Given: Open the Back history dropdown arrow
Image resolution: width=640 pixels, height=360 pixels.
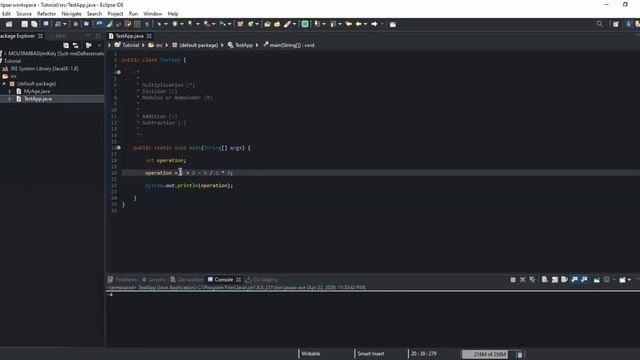Looking at the screenshot, I should (x=365, y=24).
